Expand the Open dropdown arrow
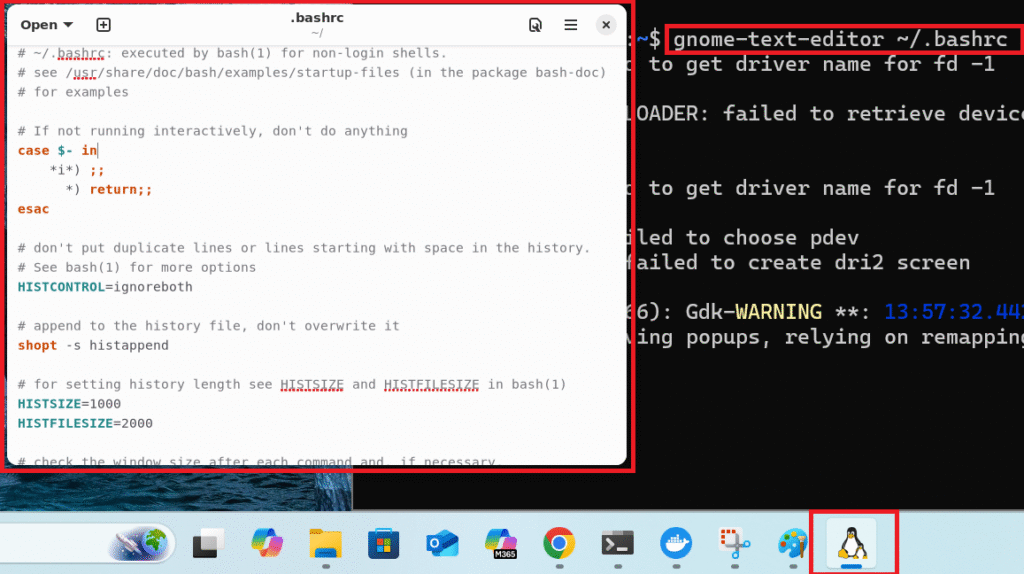The height and width of the screenshot is (574, 1024). click(x=69, y=25)
